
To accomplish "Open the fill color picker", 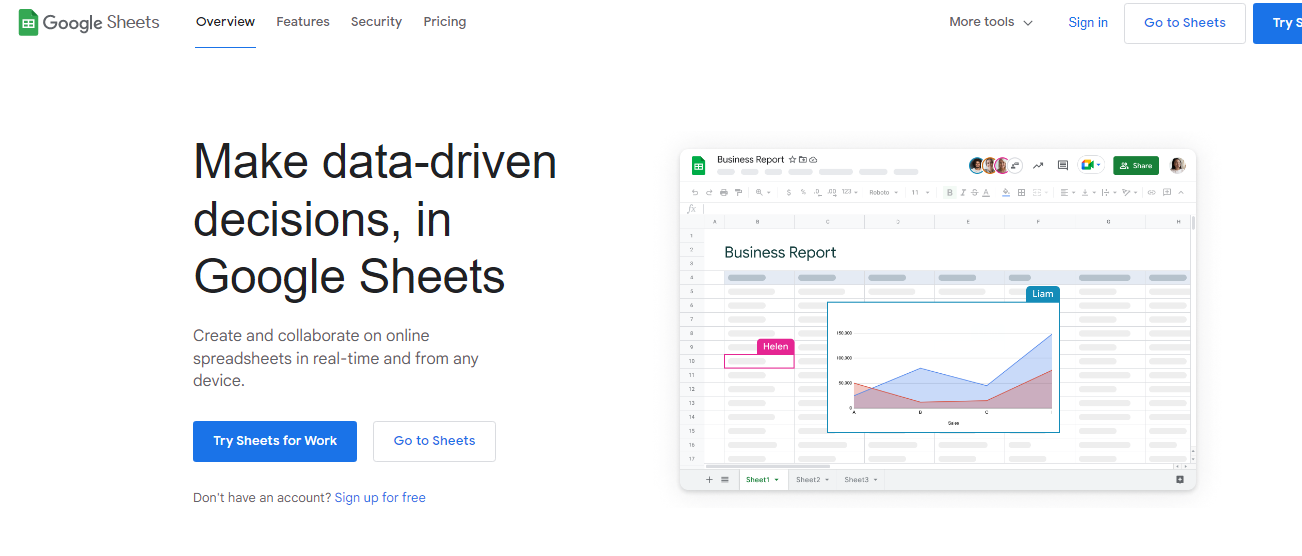I will pos(1006,192).
